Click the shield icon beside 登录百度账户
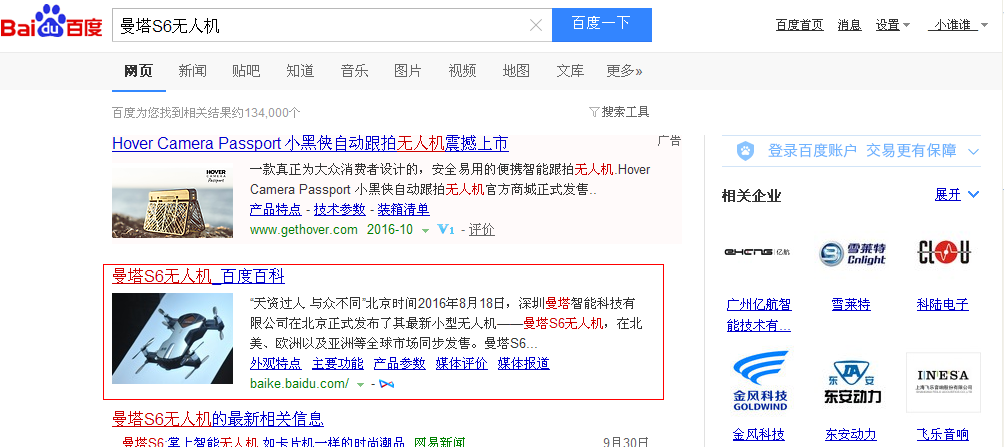The width and height of the screenshot is (1004, 447). [745, 151]
